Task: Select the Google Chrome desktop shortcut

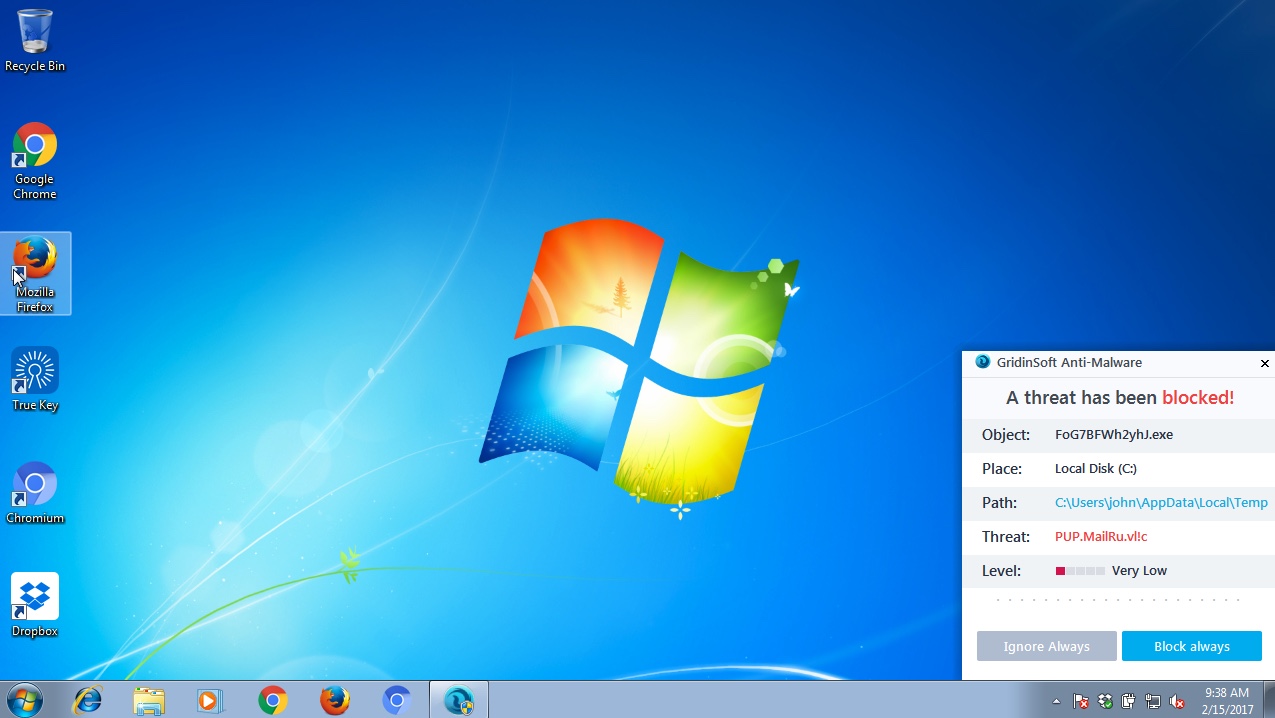Action: click(35, 160)
